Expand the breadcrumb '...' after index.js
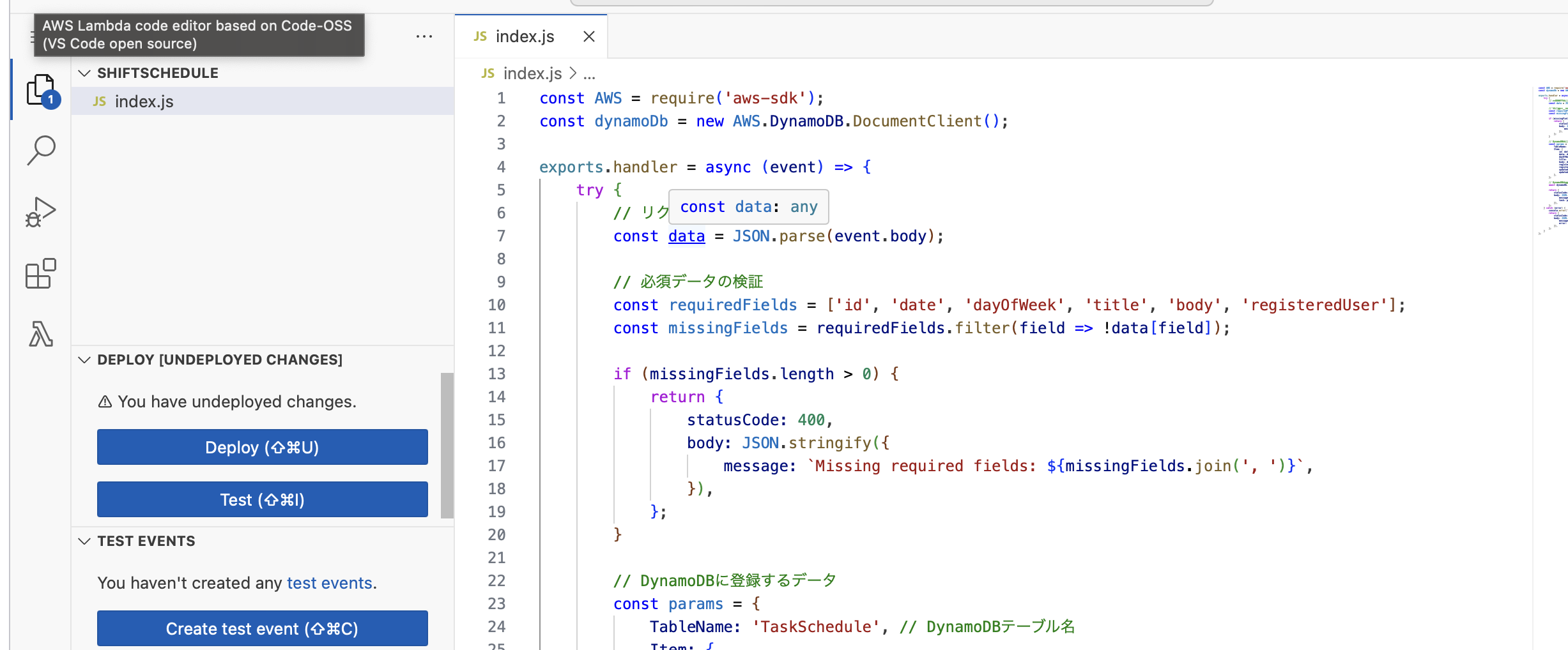The height and width of the screenshot is (650, 1568). [x=589, y=73]
